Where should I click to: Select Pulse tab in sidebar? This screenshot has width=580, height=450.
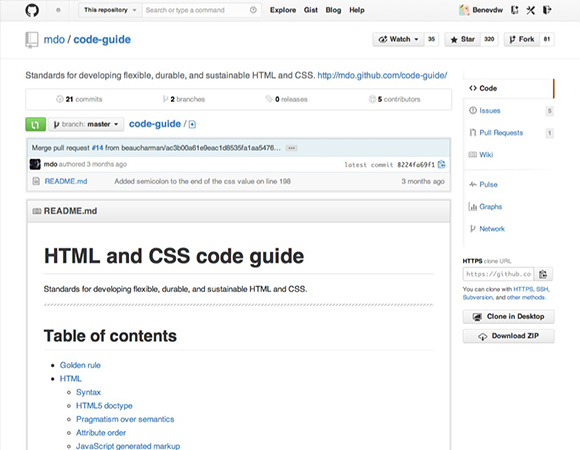(508, 184)
